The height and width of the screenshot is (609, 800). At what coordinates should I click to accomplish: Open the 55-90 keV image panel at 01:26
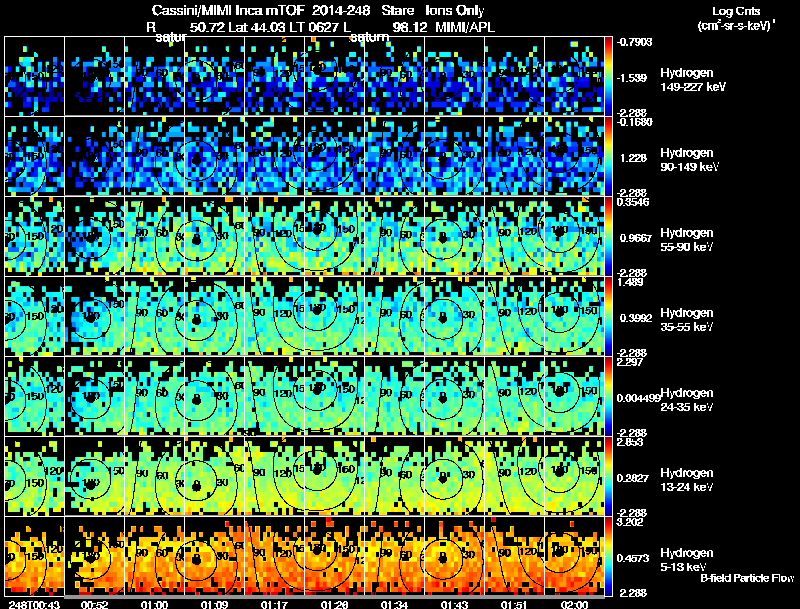[x=334, y=236]
